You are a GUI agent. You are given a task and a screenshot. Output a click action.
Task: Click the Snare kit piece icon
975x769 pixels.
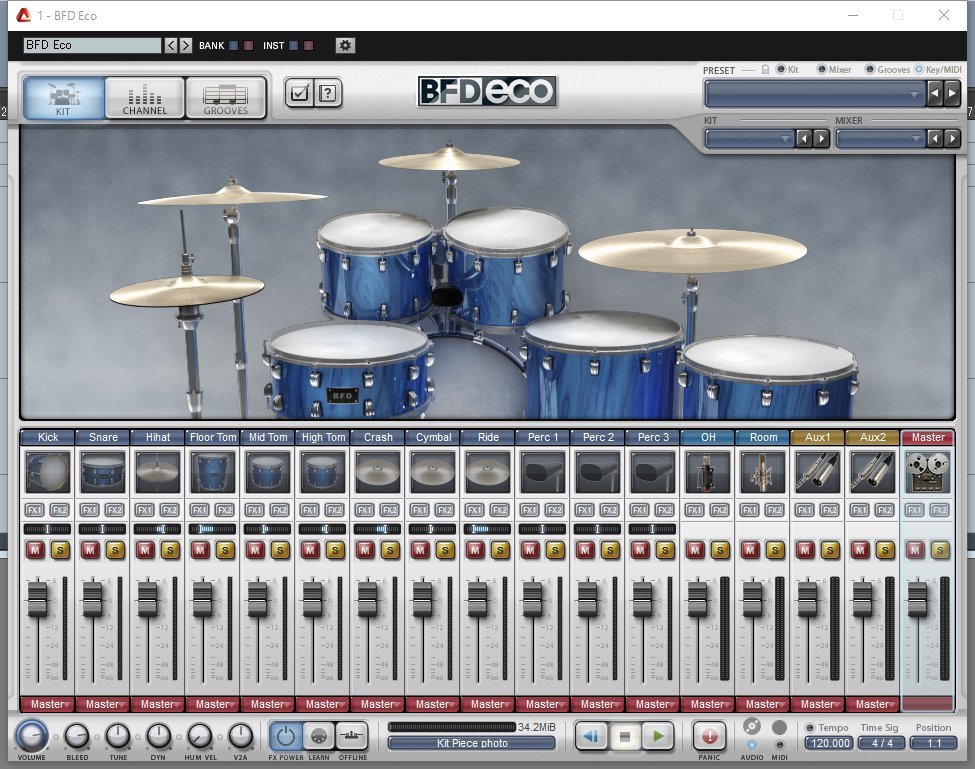103,472
